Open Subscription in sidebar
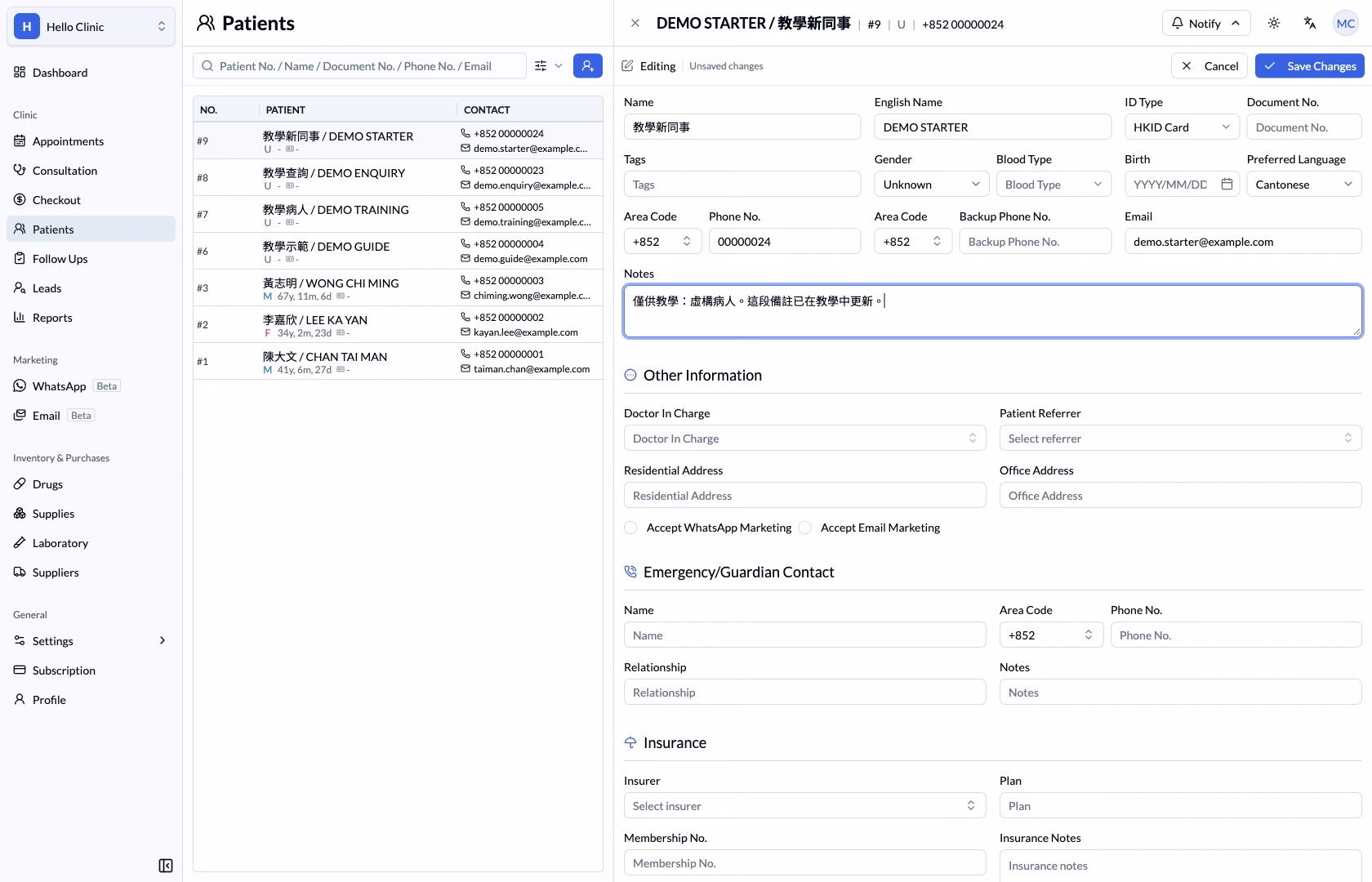 (91, 670)
